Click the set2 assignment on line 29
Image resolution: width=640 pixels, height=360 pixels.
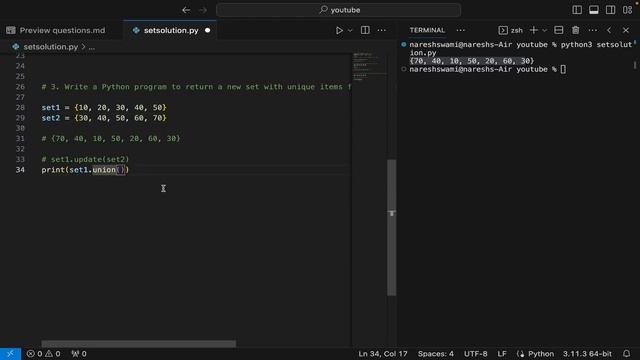point(104,118)
